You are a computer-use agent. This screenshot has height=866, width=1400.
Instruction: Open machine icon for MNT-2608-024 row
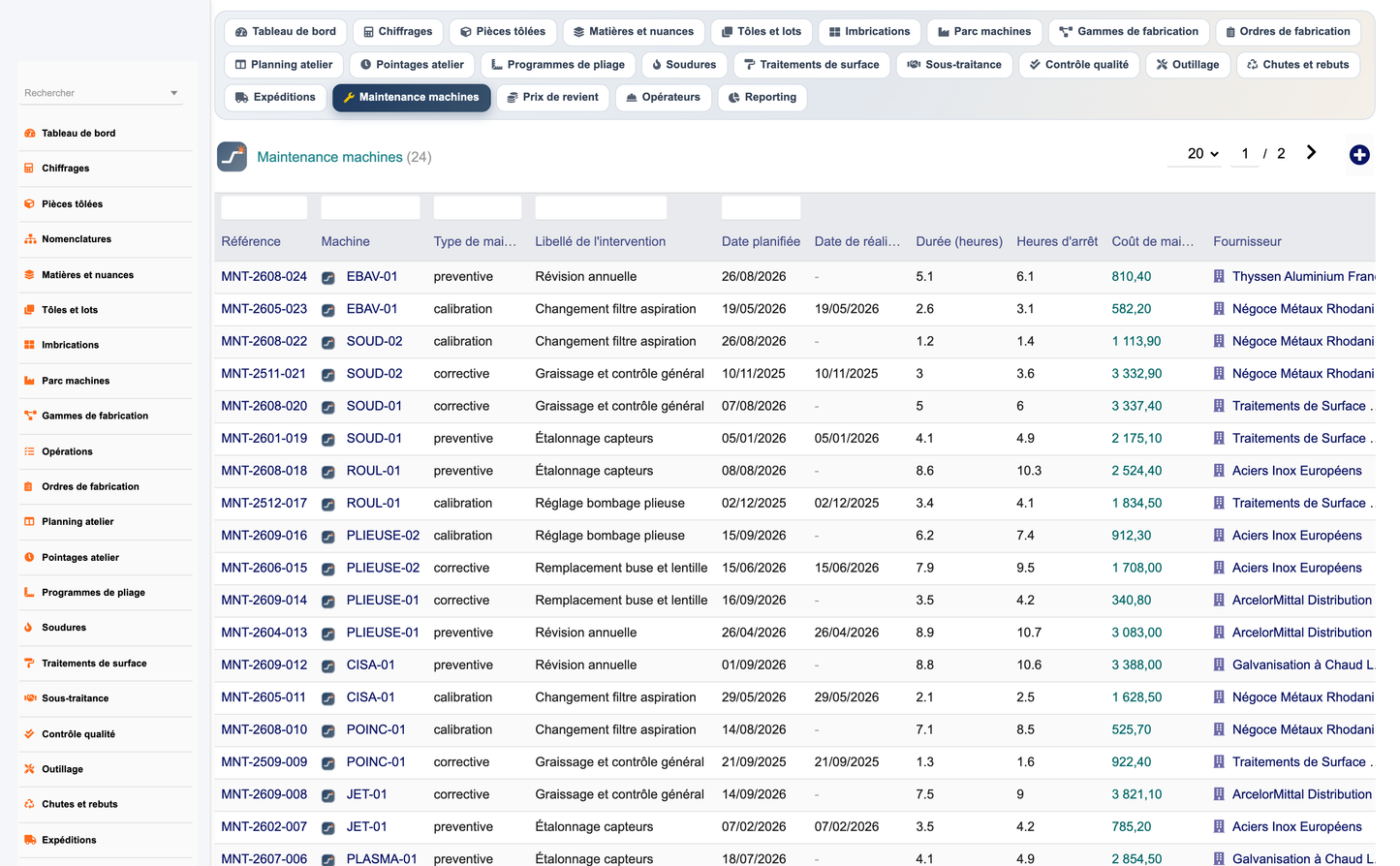point(328,277)
